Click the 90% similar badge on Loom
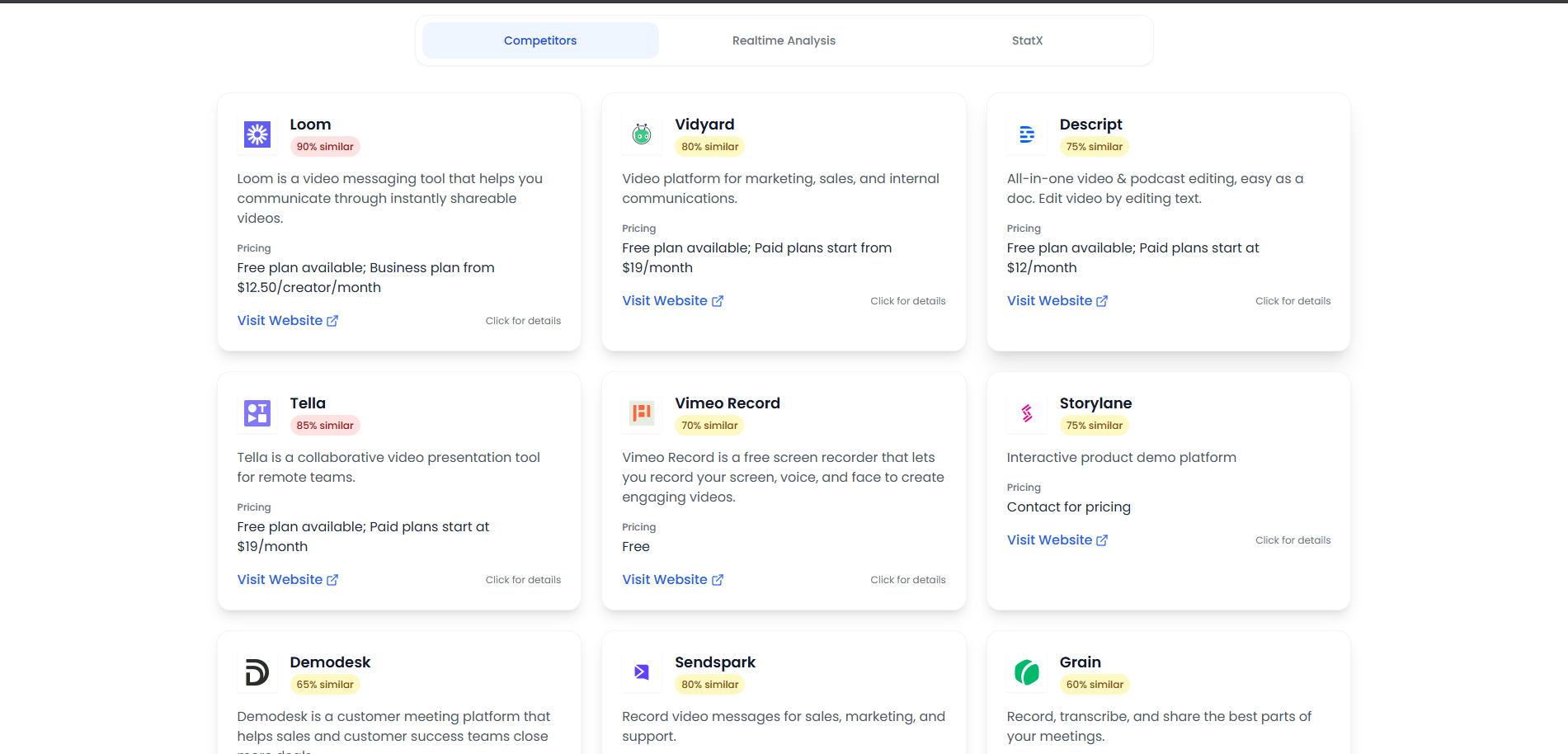This screenshot has height=754, width=1568. (325, 147)
